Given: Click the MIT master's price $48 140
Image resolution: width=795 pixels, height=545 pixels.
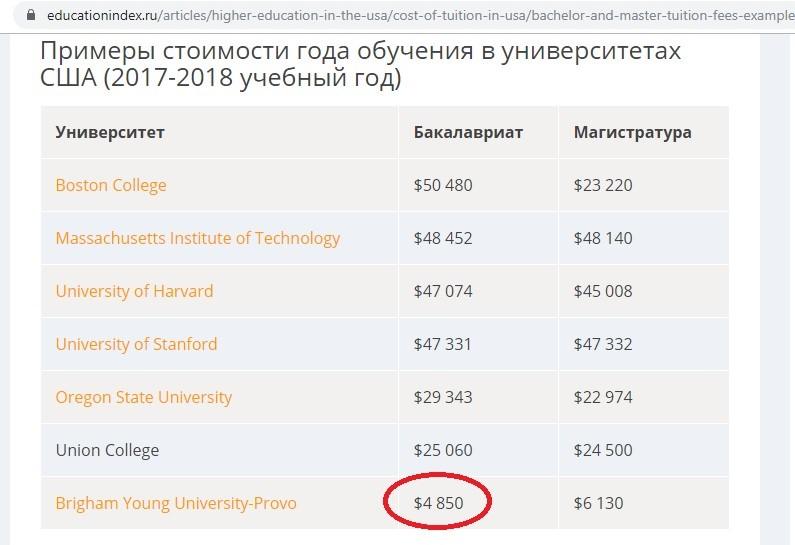Looking at the screenshot, I should click(603, 238).
